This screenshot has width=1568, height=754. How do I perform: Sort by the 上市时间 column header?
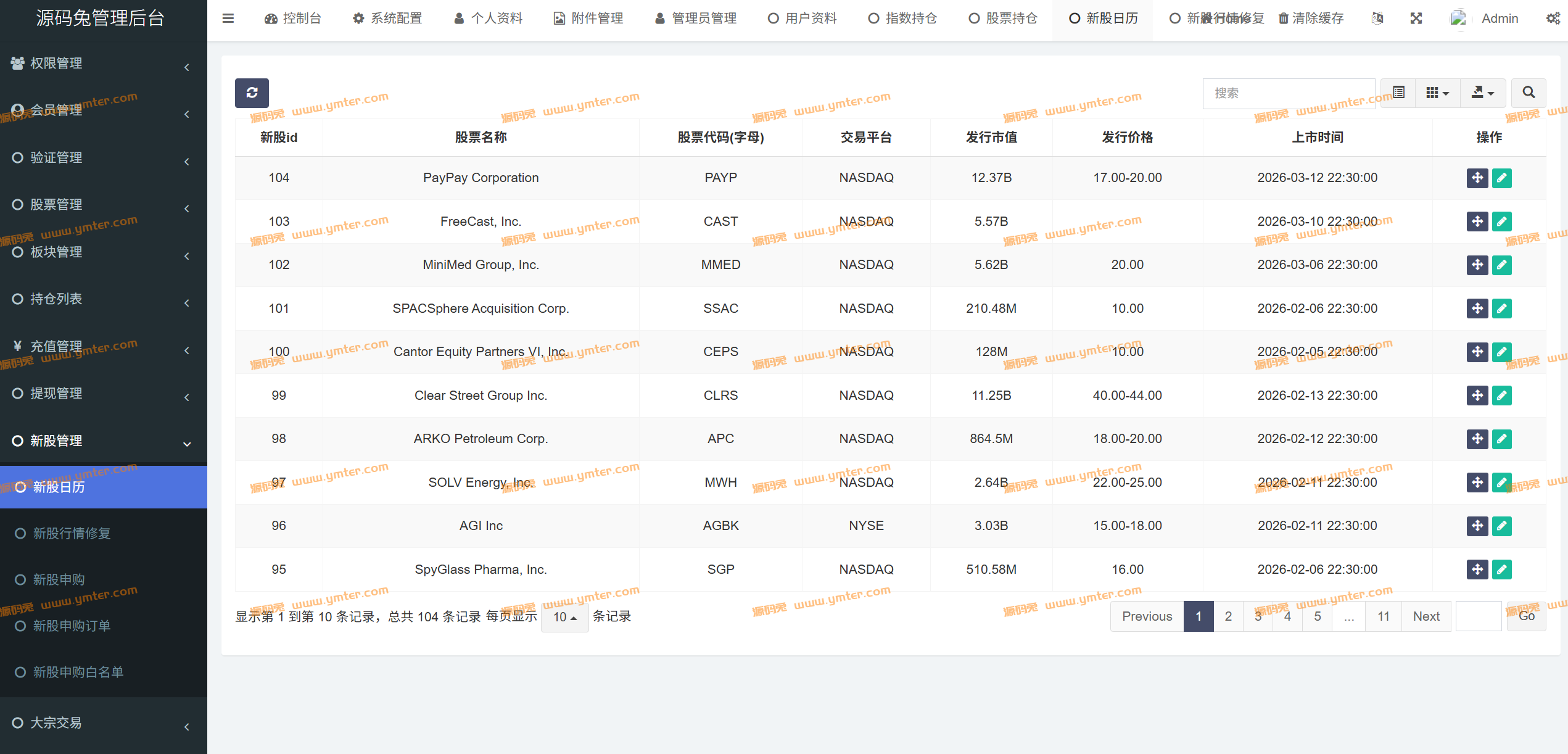click(1317, 138)
